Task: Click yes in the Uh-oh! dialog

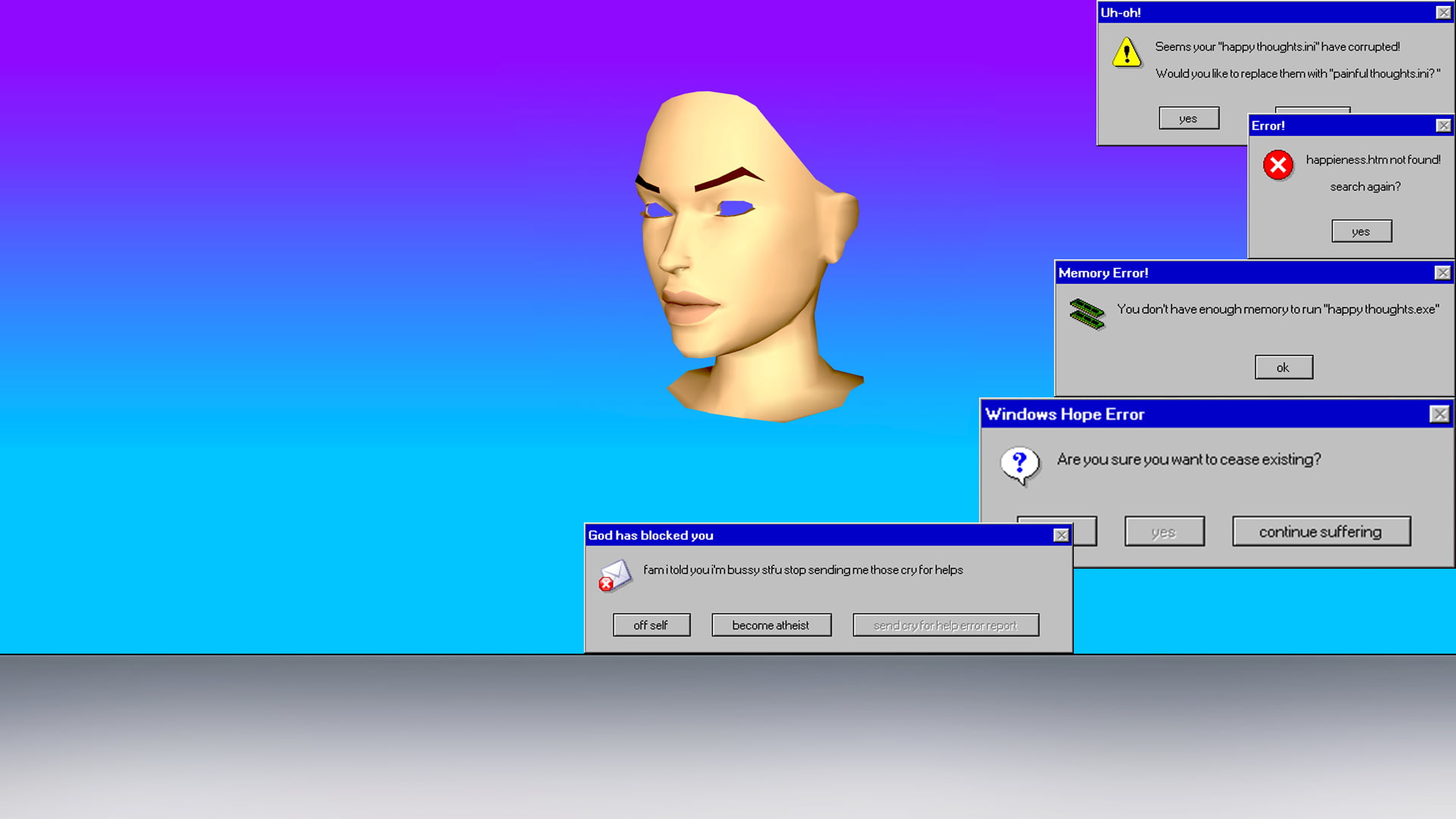Action: 1188,118
